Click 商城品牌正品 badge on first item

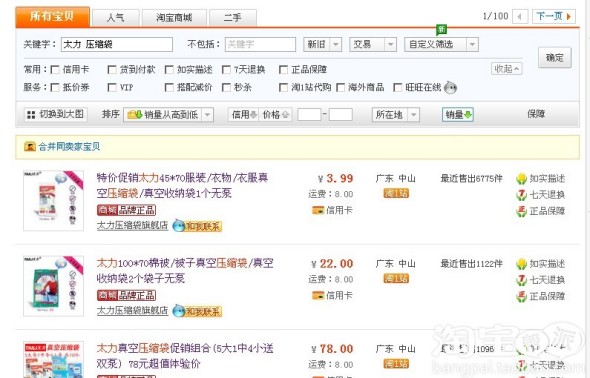pos(126,210)
